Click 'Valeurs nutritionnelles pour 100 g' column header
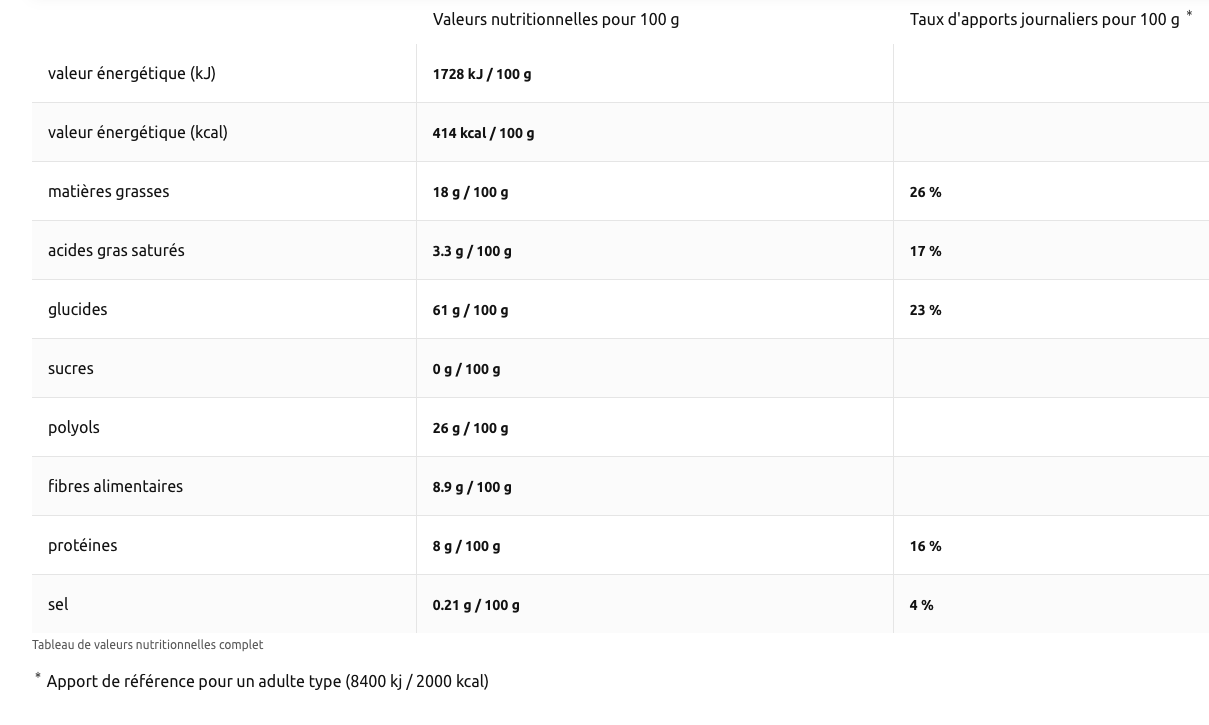This screenshot has height=725, width=1209. [x=556, y=19]
